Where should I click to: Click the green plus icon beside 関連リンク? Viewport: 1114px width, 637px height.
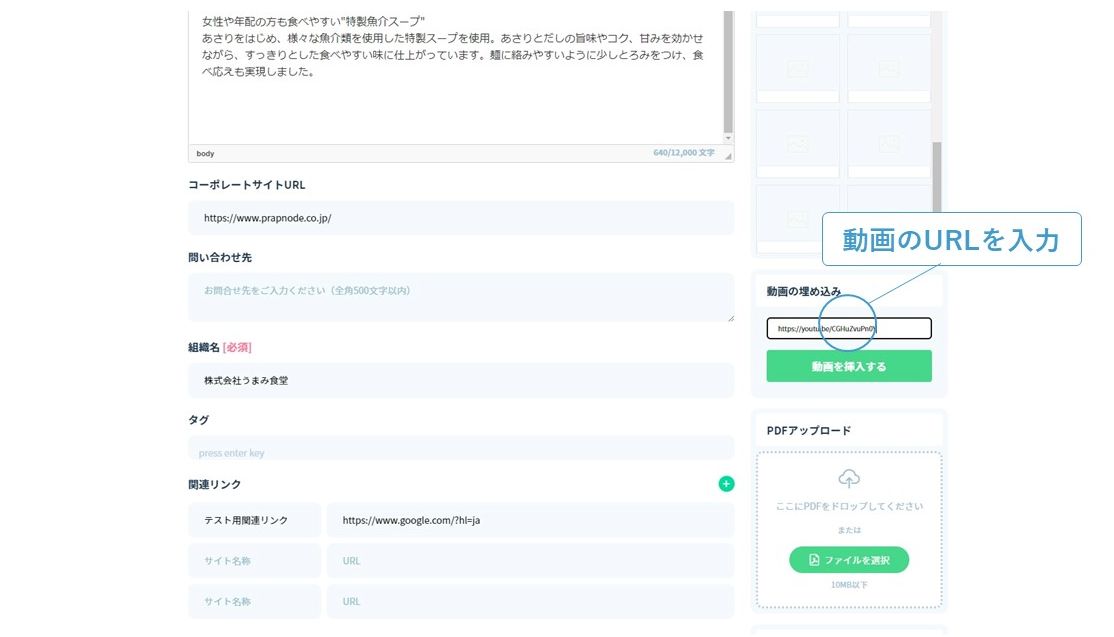(x=726, y=484)
